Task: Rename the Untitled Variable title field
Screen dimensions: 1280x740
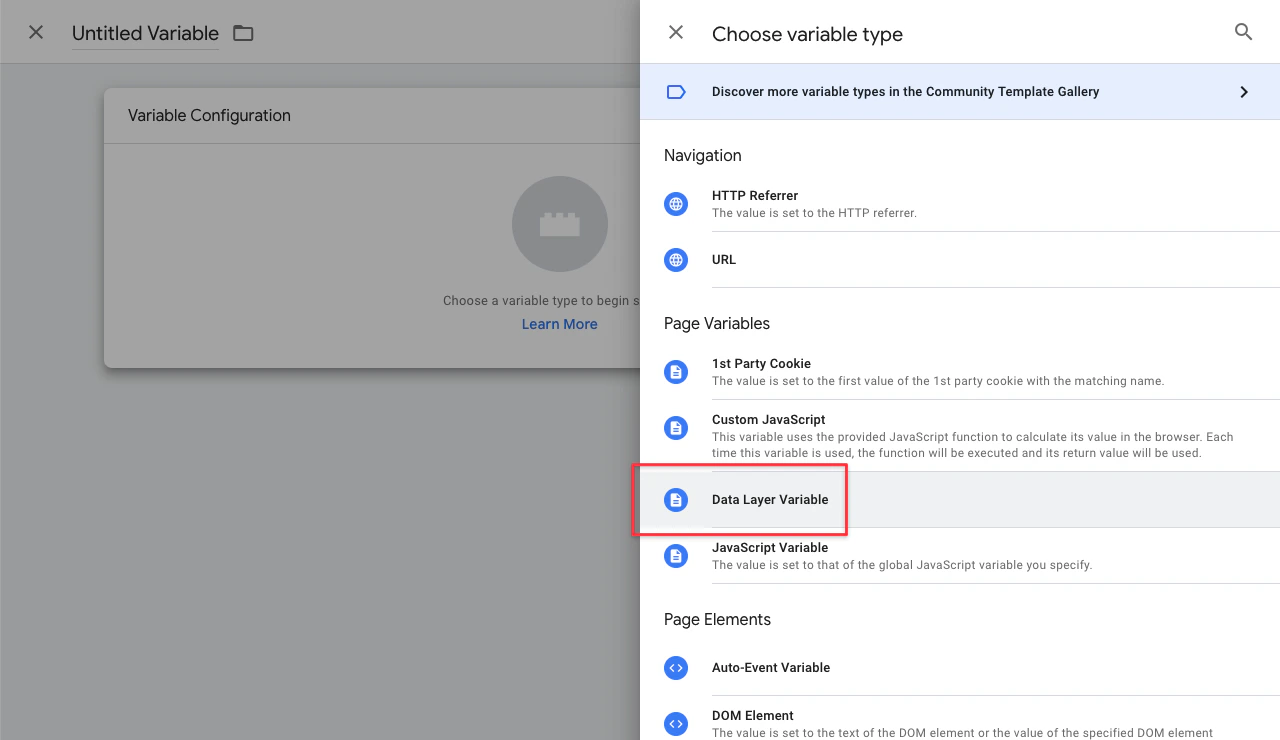Action: click(144, 33)
